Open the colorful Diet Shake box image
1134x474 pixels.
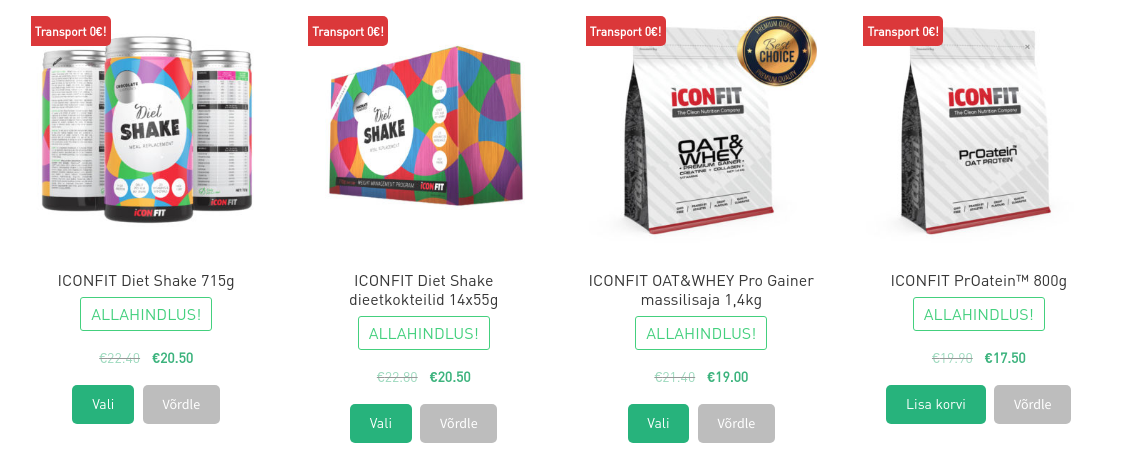(x=425, y=127)
